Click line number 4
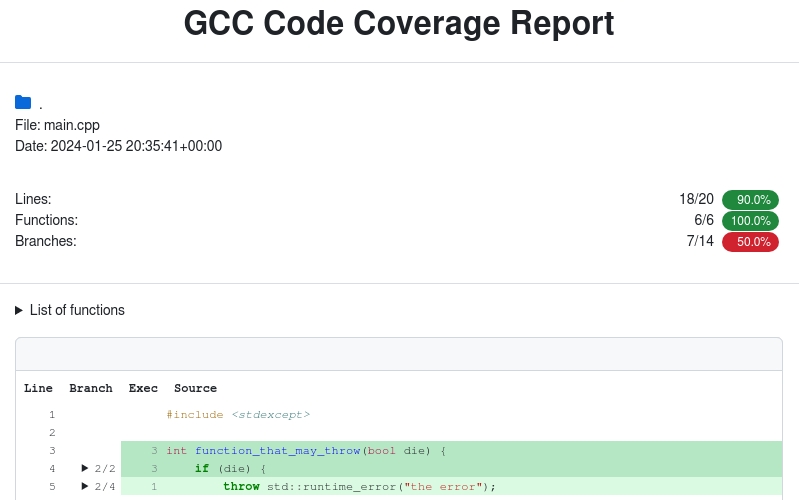Viewport: 800px width, 500px height. coord(52,468)
